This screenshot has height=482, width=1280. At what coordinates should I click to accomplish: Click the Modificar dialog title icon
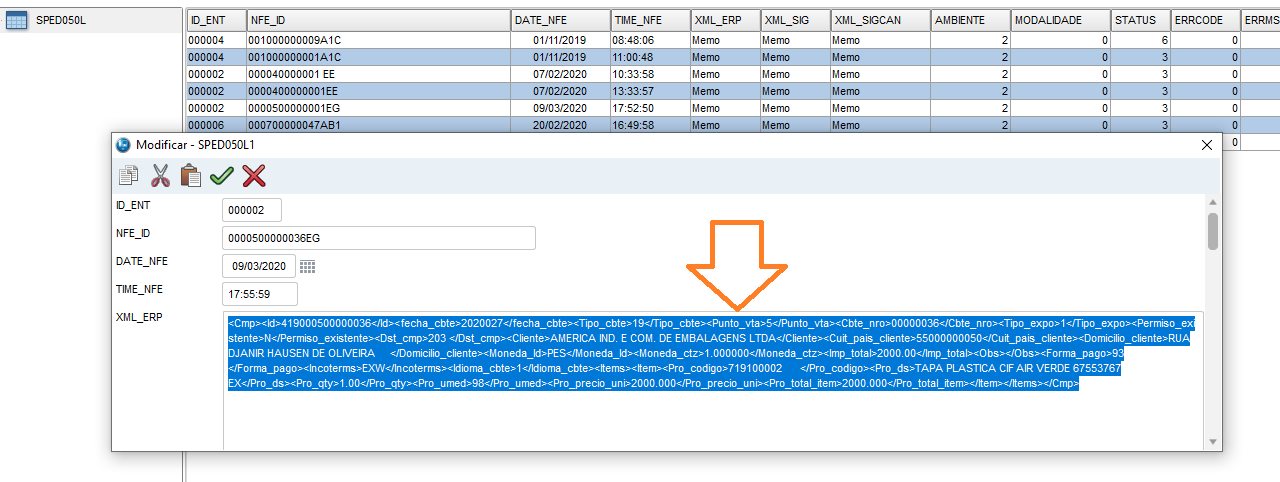[x=124, y=144]
